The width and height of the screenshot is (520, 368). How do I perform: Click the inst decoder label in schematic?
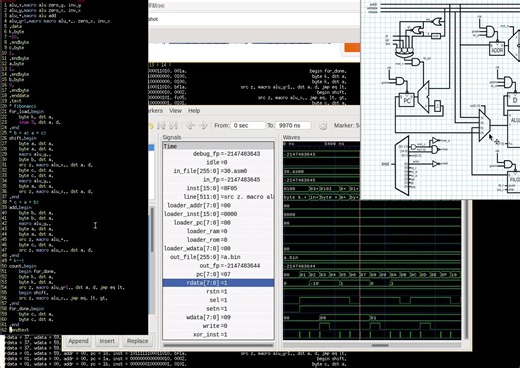385,164
